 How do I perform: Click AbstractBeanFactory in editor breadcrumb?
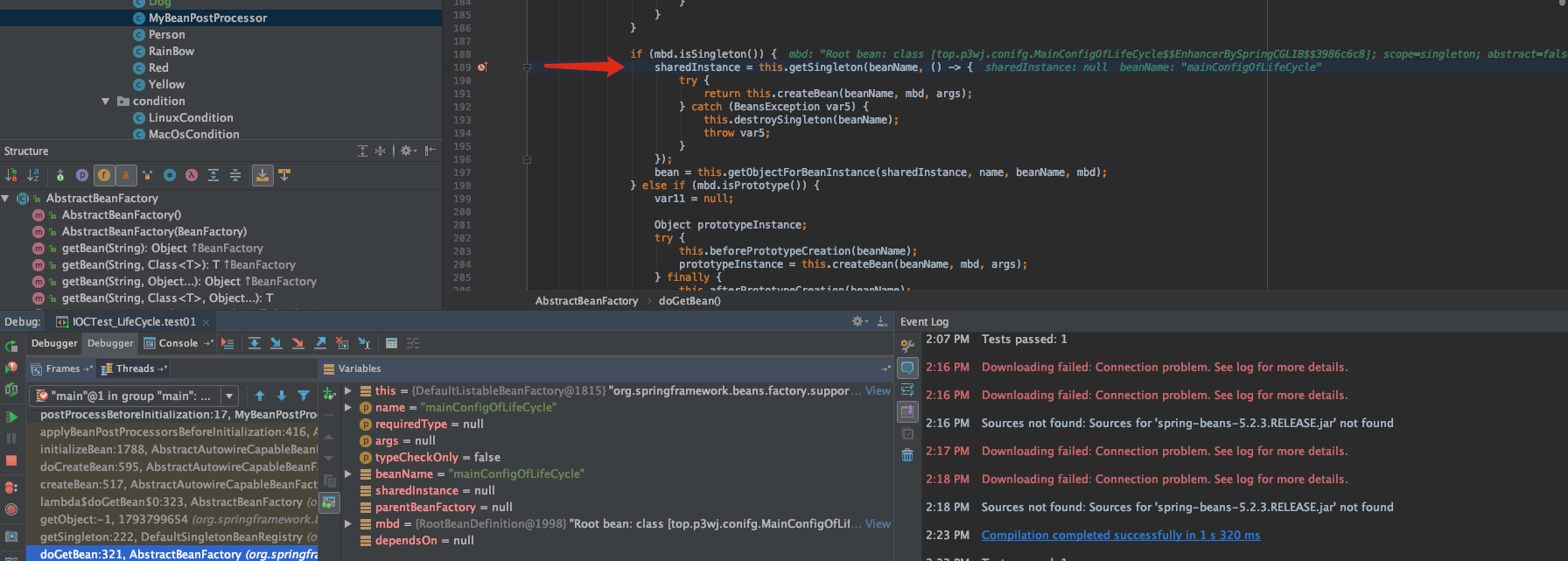586,300
